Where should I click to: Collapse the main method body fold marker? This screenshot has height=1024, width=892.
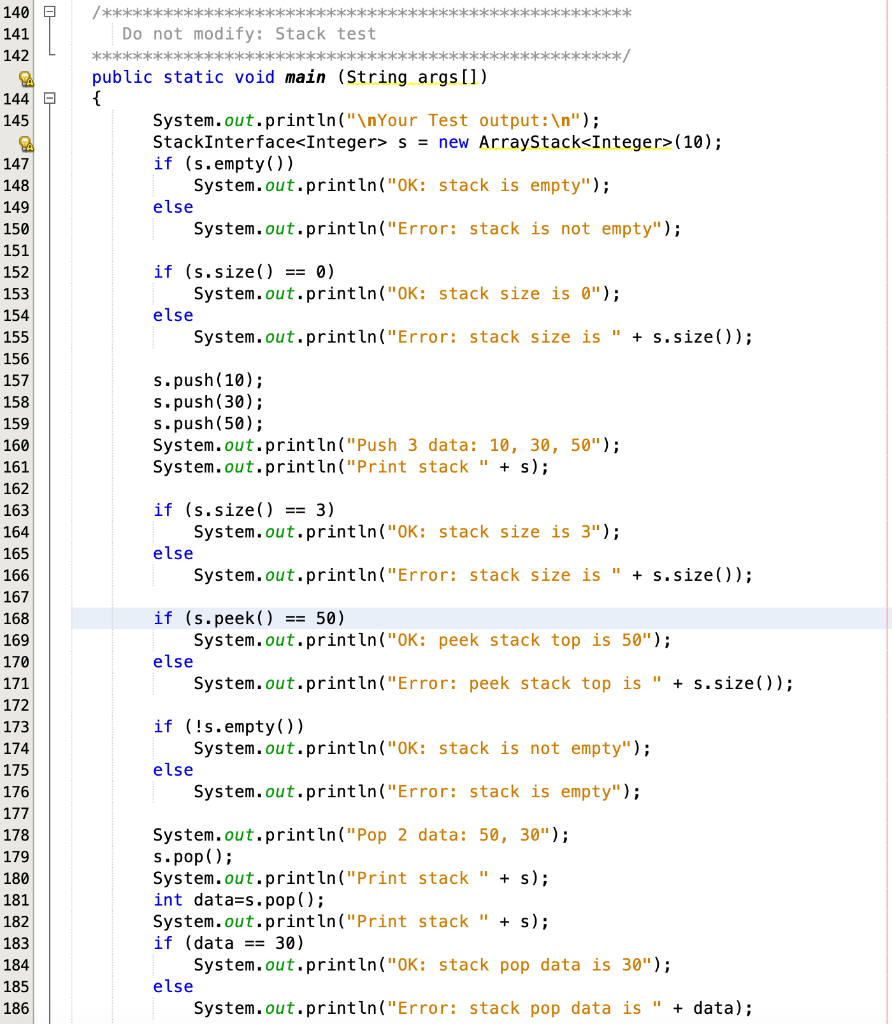[x=48, y=99]
